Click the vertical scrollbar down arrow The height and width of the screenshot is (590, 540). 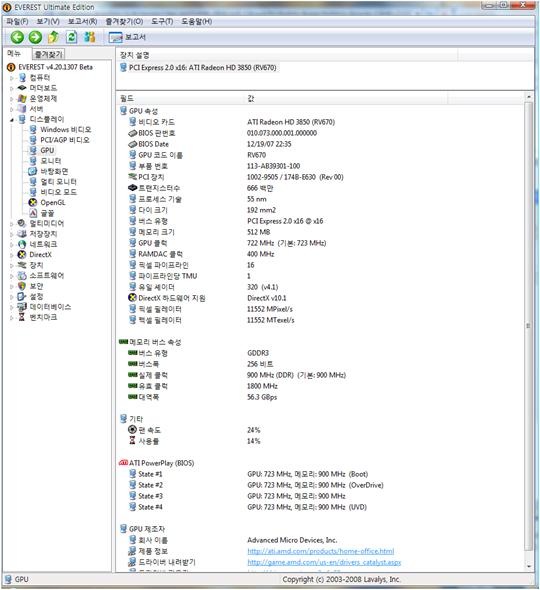click(529, 566)
